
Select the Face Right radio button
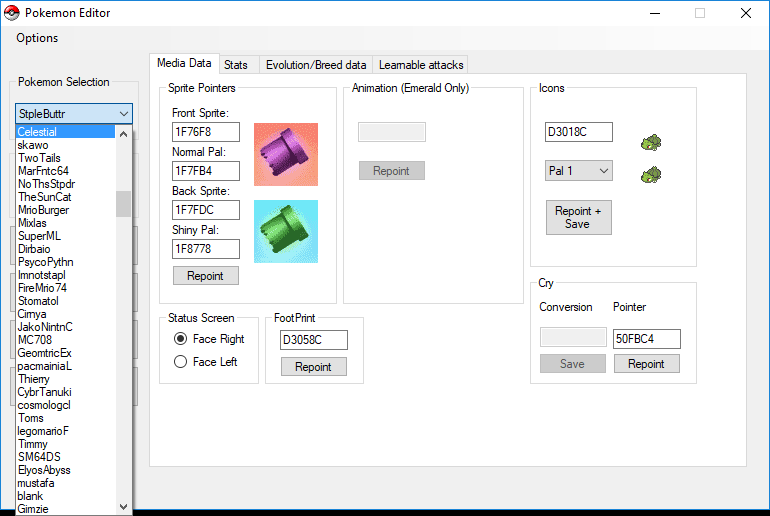point(181,339)
